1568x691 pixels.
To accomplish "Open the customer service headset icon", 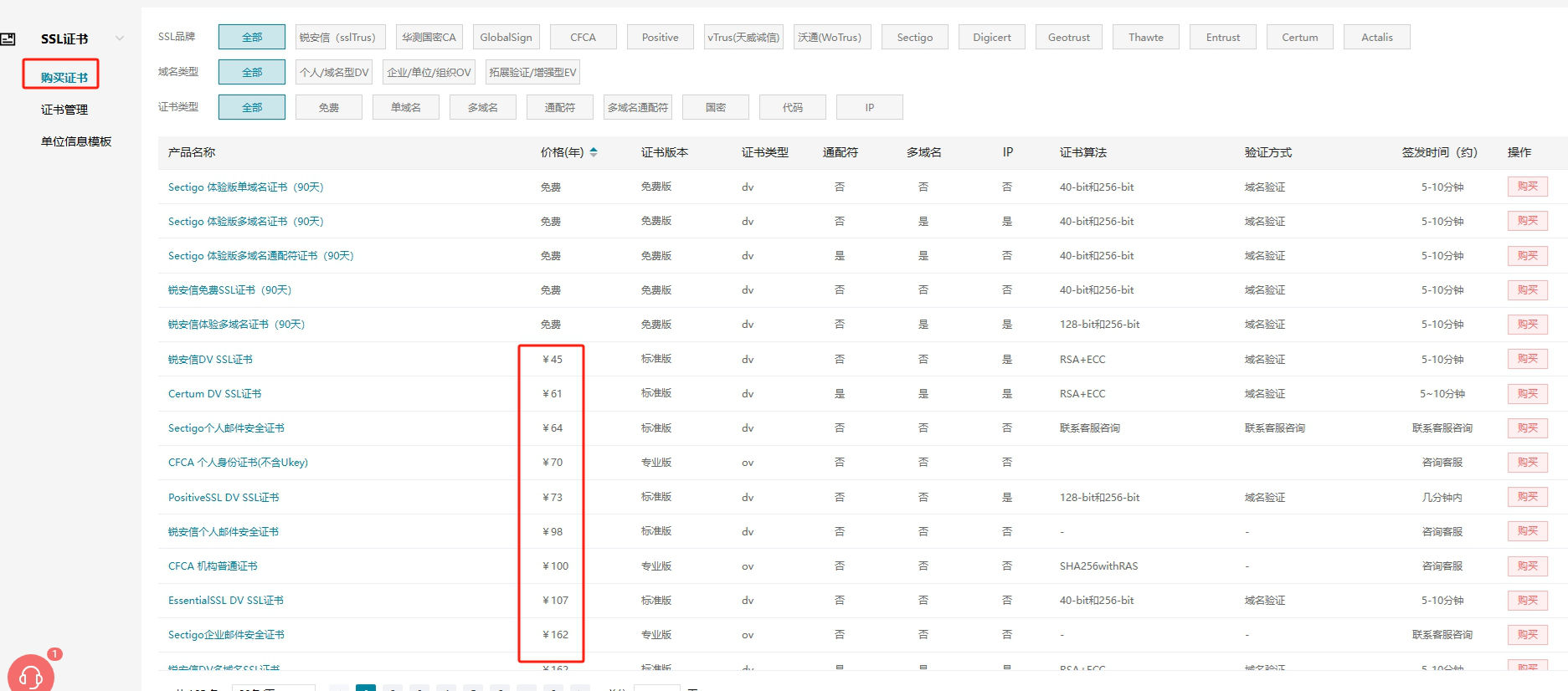I will coord(31,674).
